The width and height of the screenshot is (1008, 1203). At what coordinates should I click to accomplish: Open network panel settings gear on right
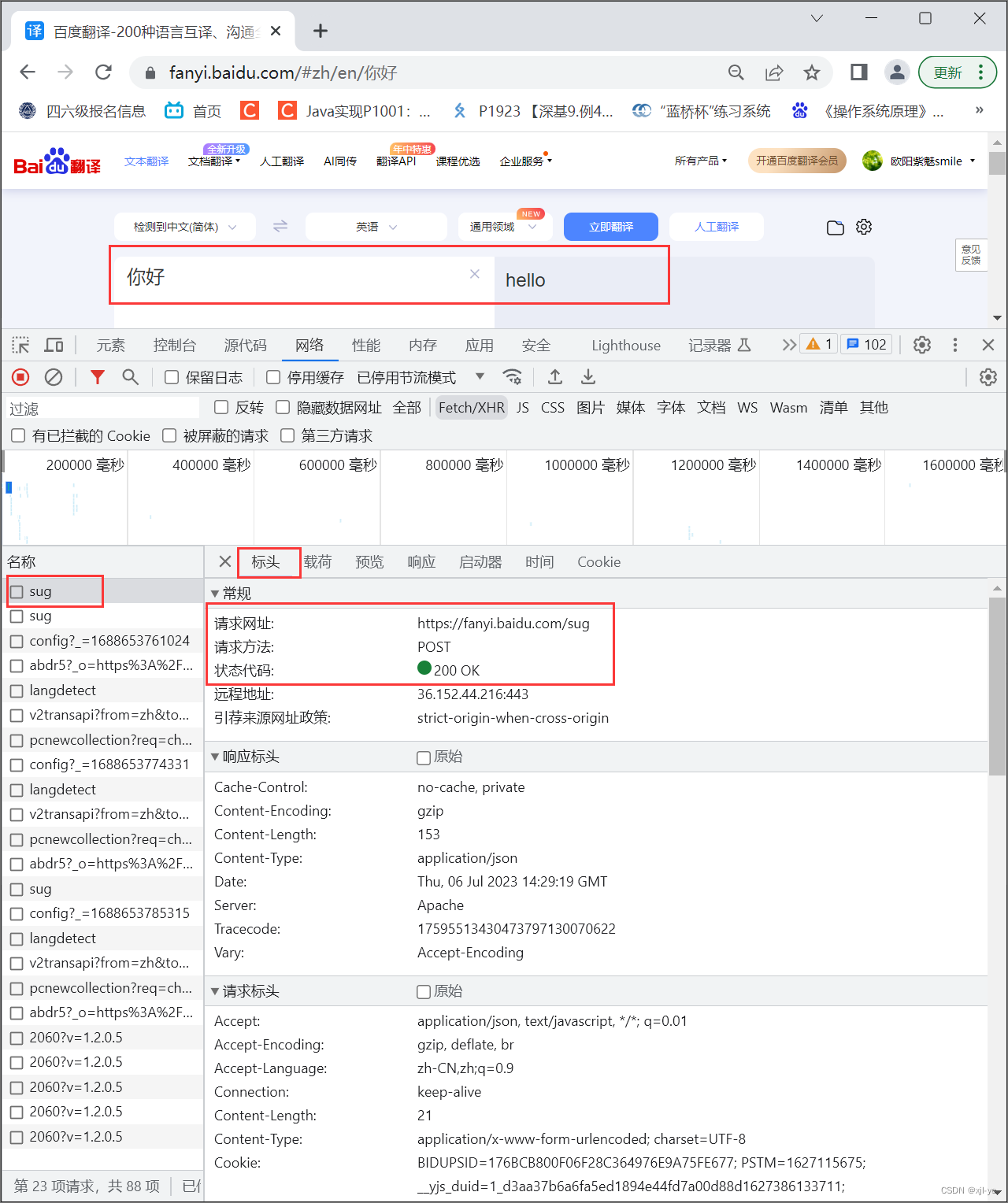pyautogui.click(x=988, y=377)
